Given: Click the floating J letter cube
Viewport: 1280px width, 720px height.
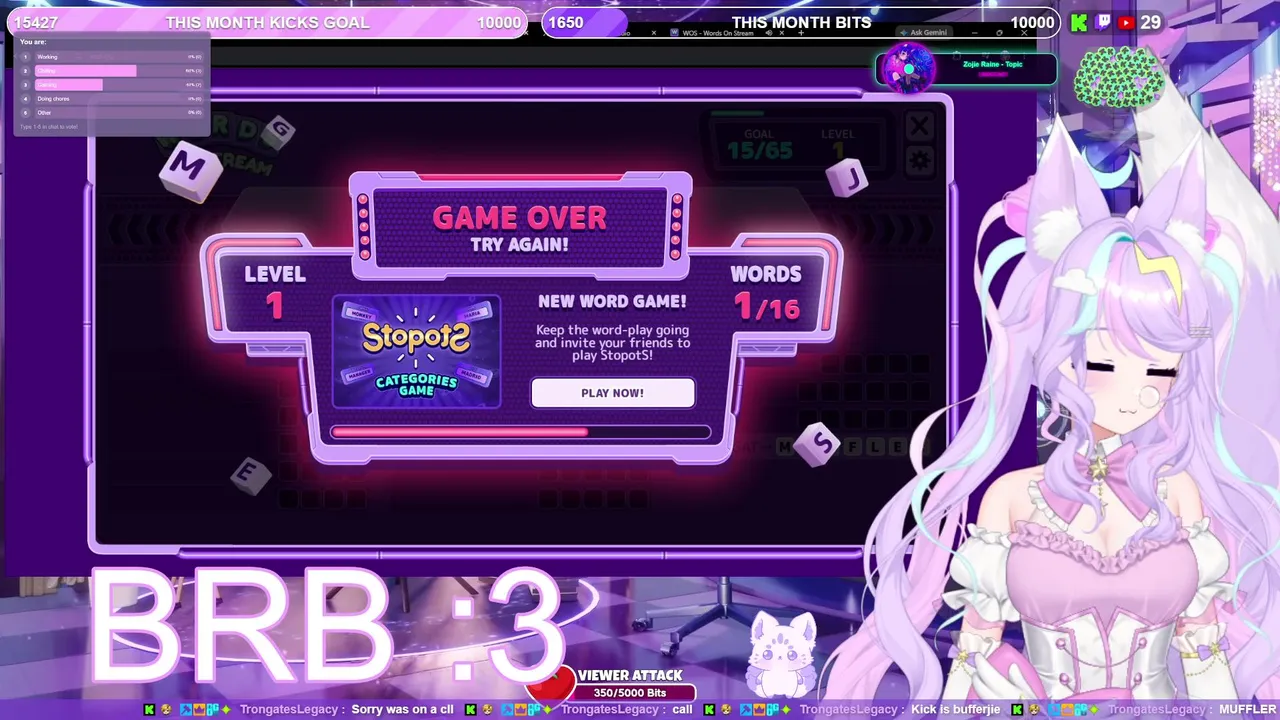Looking at the screenshot, I should tap(849, 180).
